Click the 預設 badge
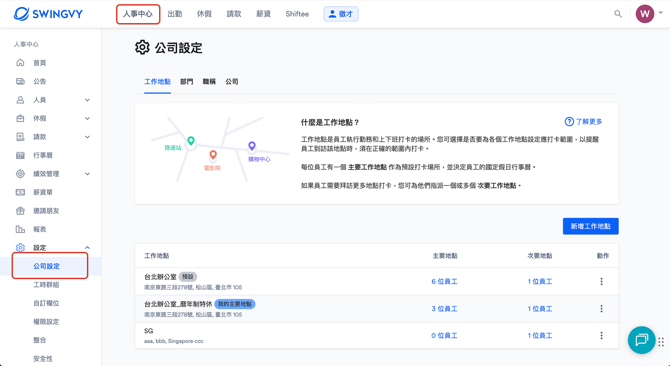This screenshot has height=366, width=670. click(188, 277)
